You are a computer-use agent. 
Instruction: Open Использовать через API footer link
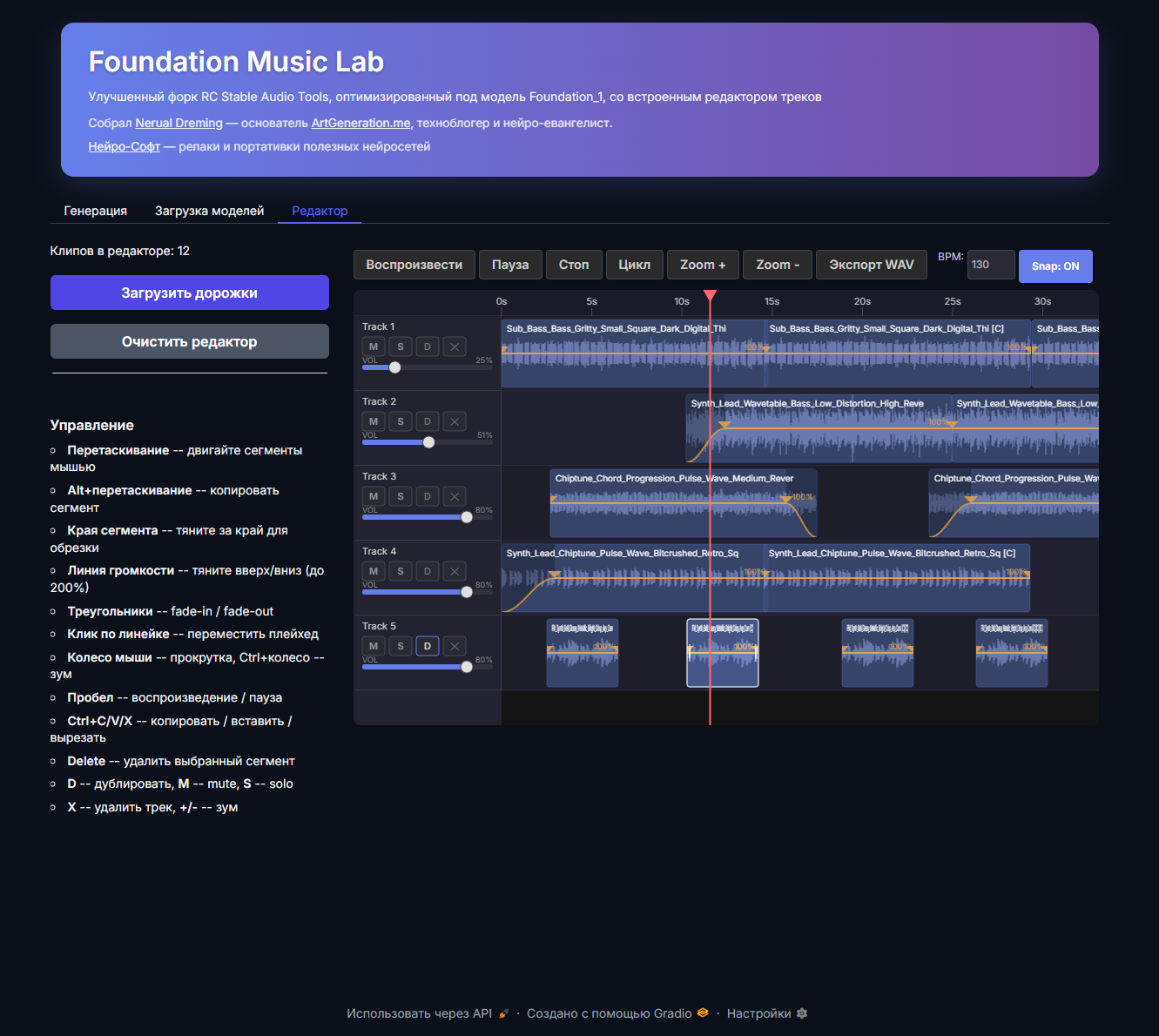pos(427,1013)
